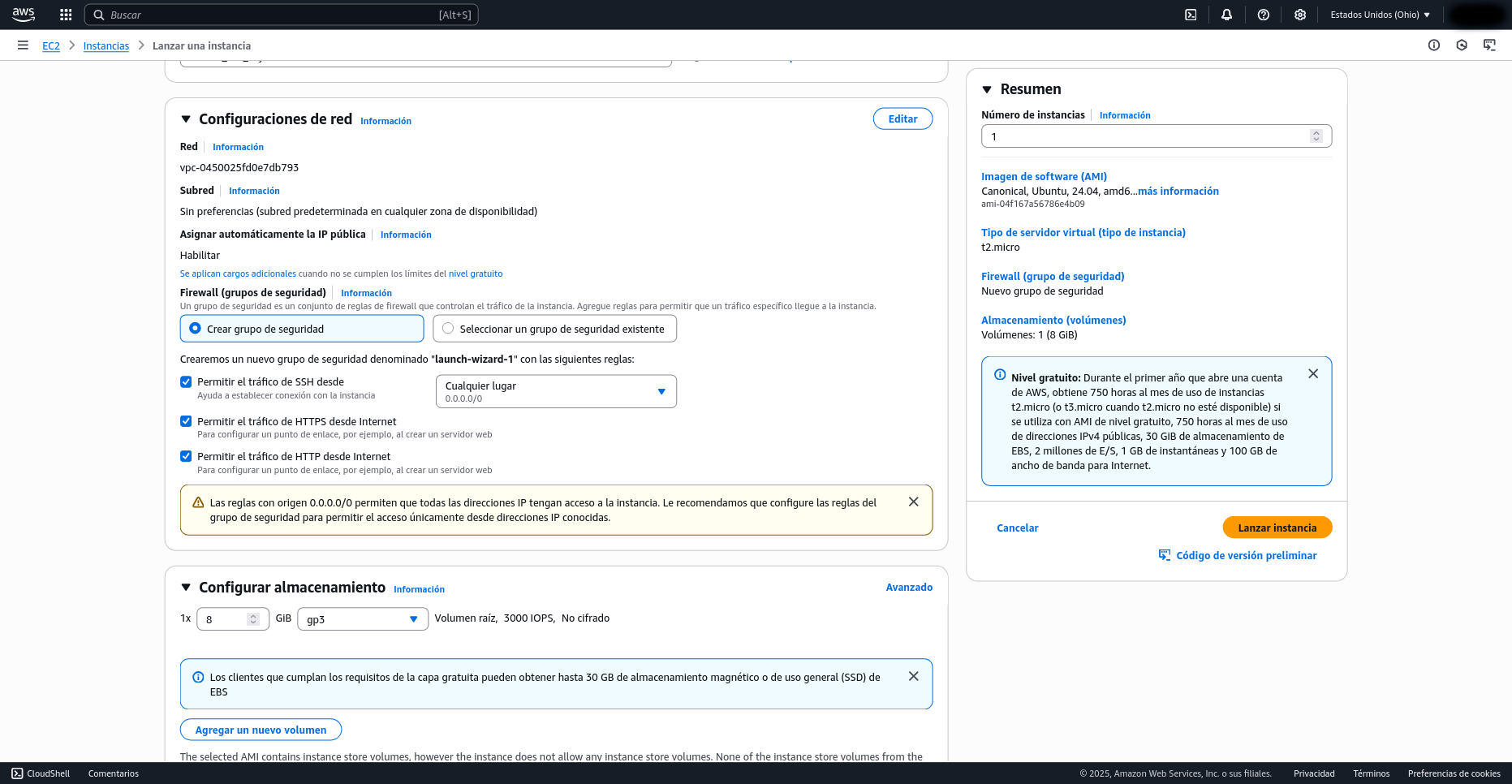The image size is (1512, 784).
Task: Open Privacidad footer link
Action: click(1314, 773)
